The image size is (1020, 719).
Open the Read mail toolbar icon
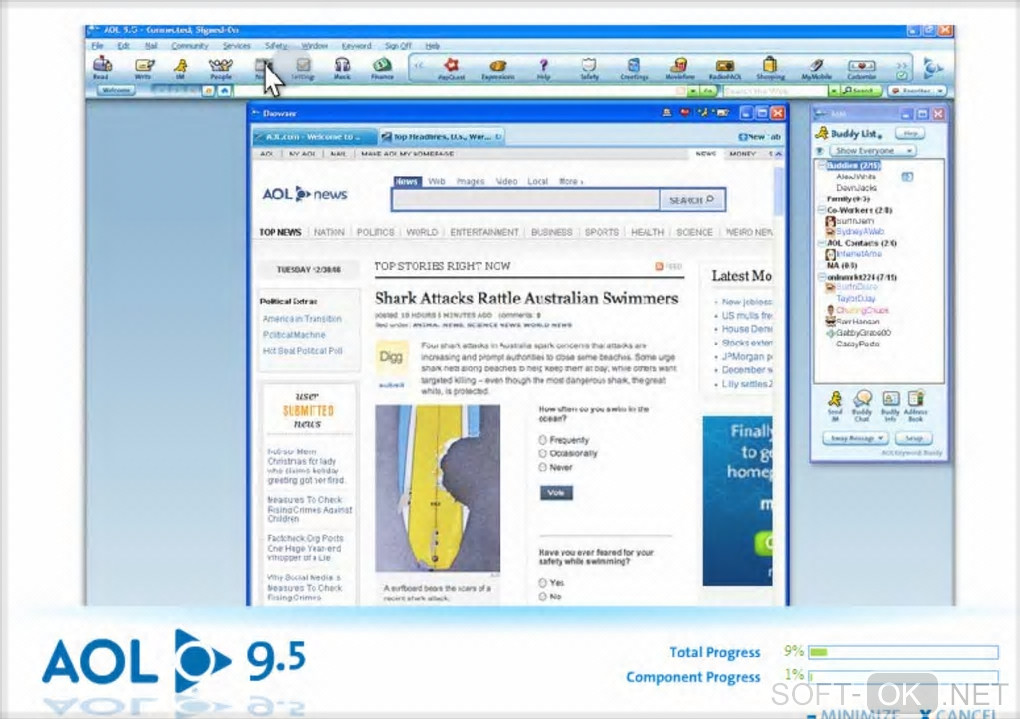tap(101, 67)
